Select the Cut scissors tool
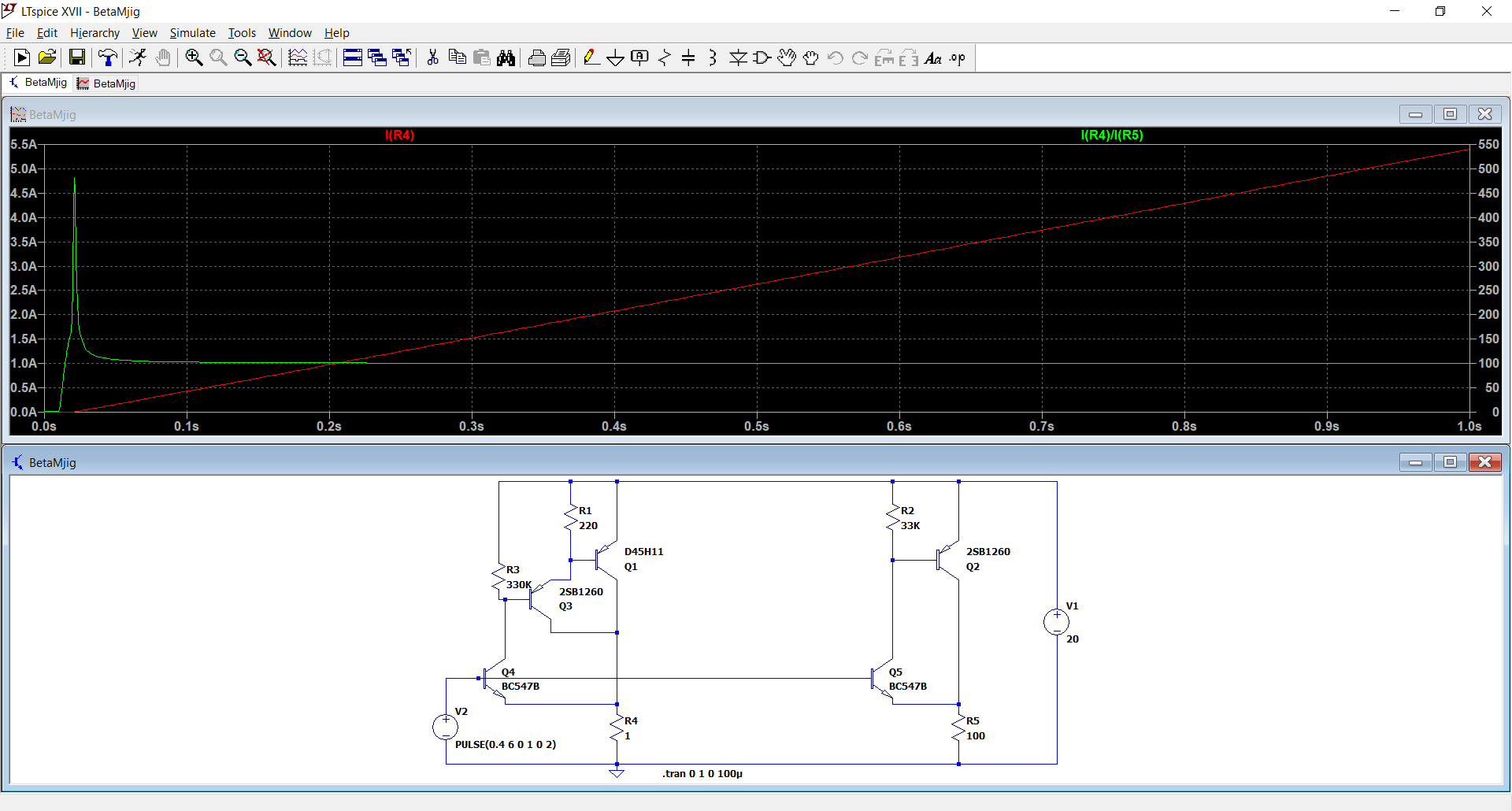1512x811 pixels. point(432,57)
